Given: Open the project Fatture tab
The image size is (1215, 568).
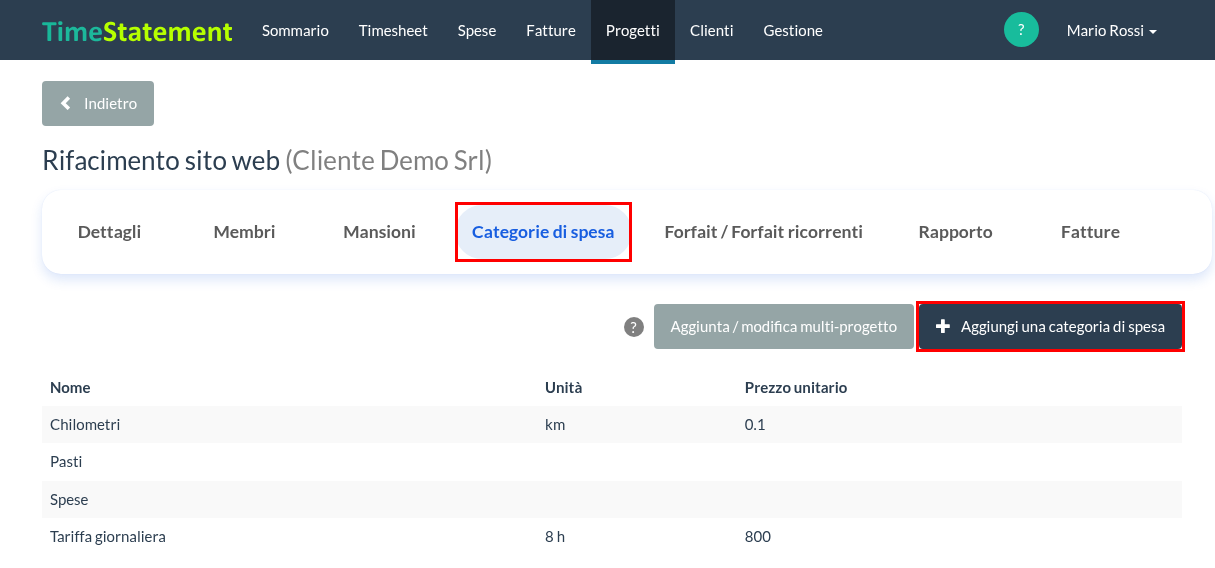Looking at the screenshot, I should 1090,232.
